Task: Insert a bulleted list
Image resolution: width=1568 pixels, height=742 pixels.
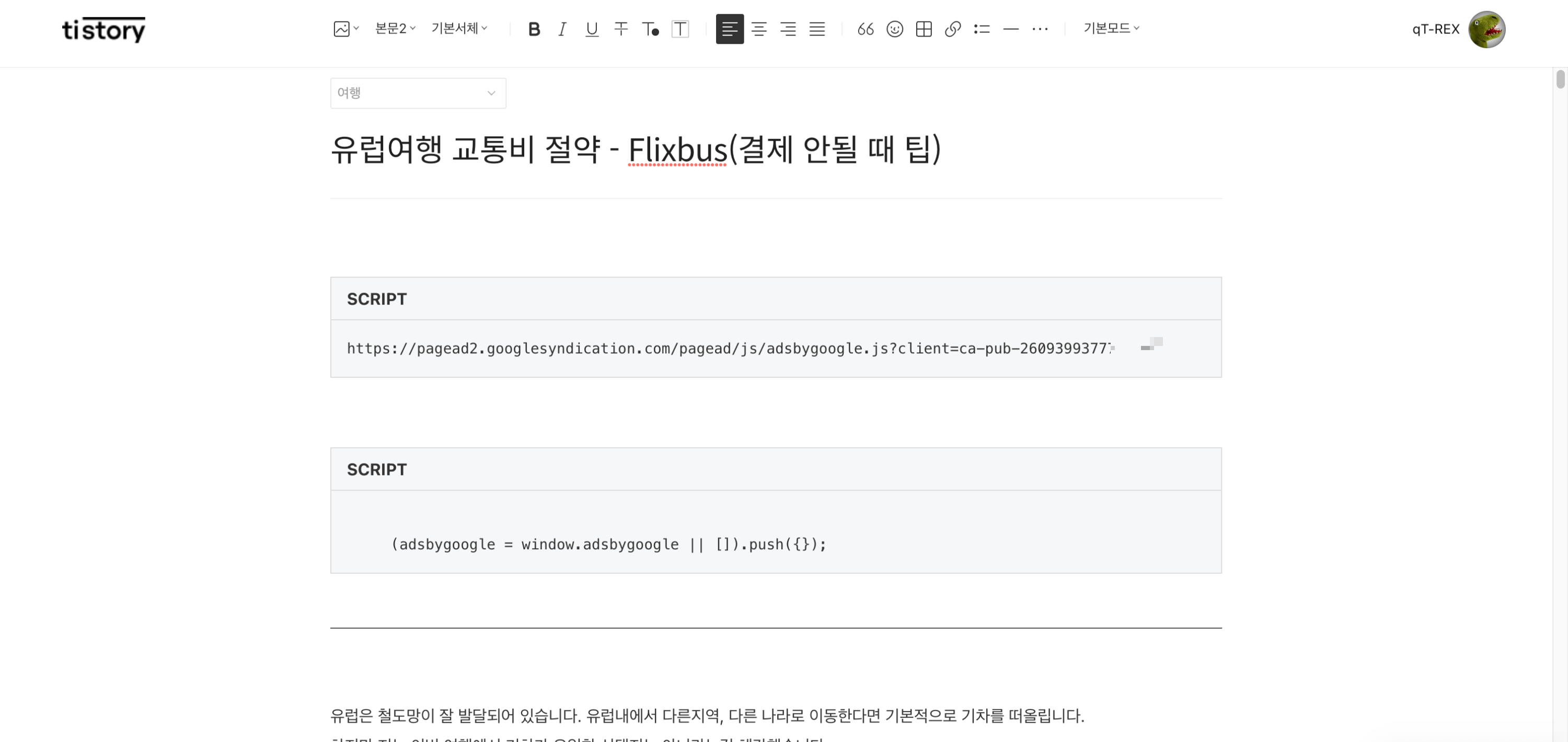Action: [982, 29]
